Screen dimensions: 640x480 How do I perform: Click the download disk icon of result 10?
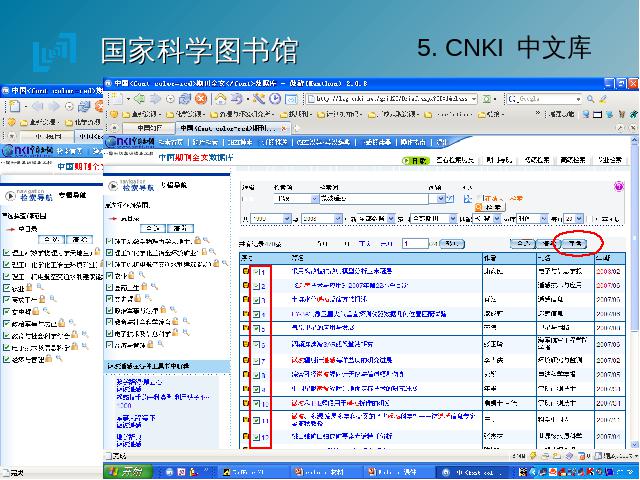pos(245,403)
